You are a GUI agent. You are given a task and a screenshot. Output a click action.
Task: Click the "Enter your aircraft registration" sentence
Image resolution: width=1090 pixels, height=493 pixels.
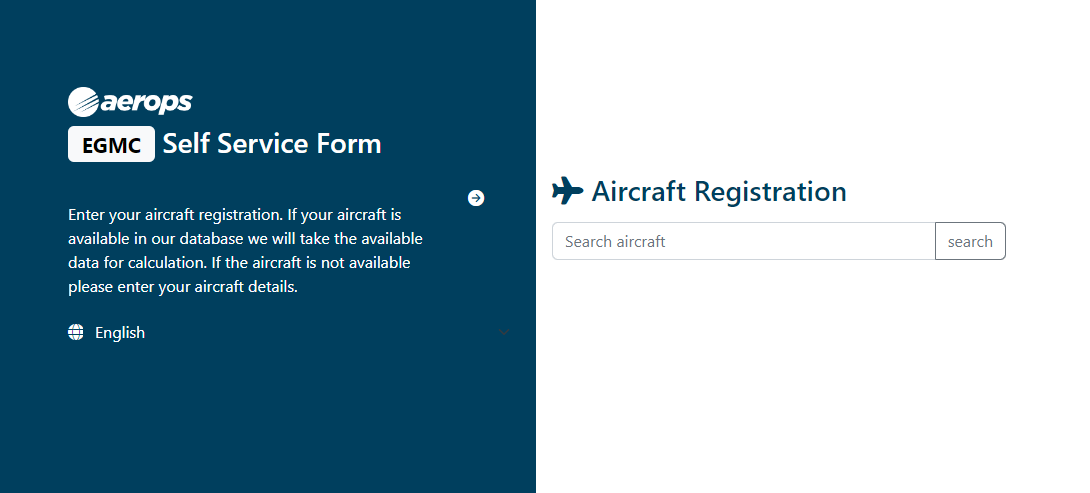point(234,215)
